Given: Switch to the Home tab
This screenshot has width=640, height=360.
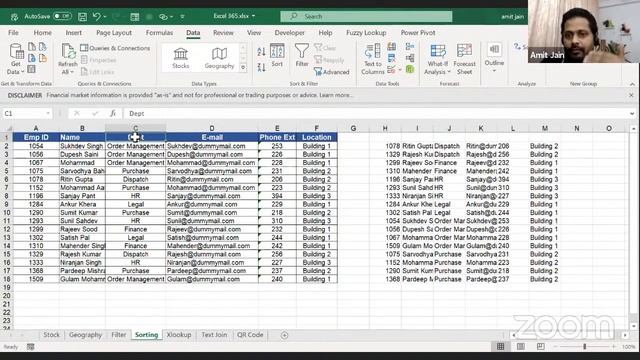Looking at the screenshot, I should pyautogui.click(x=42, y=33).
